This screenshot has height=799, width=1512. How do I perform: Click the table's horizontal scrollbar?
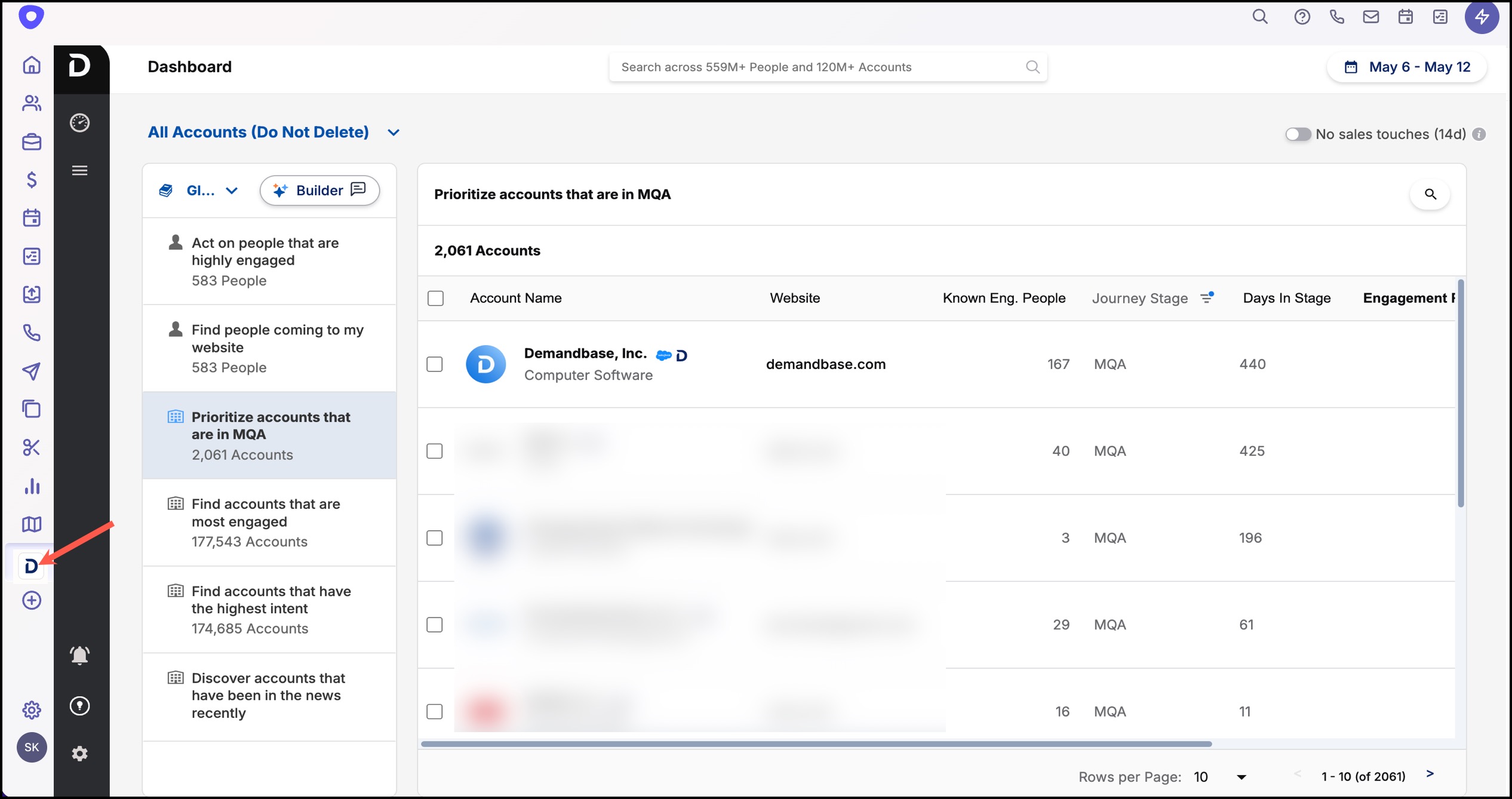(816, 744)
